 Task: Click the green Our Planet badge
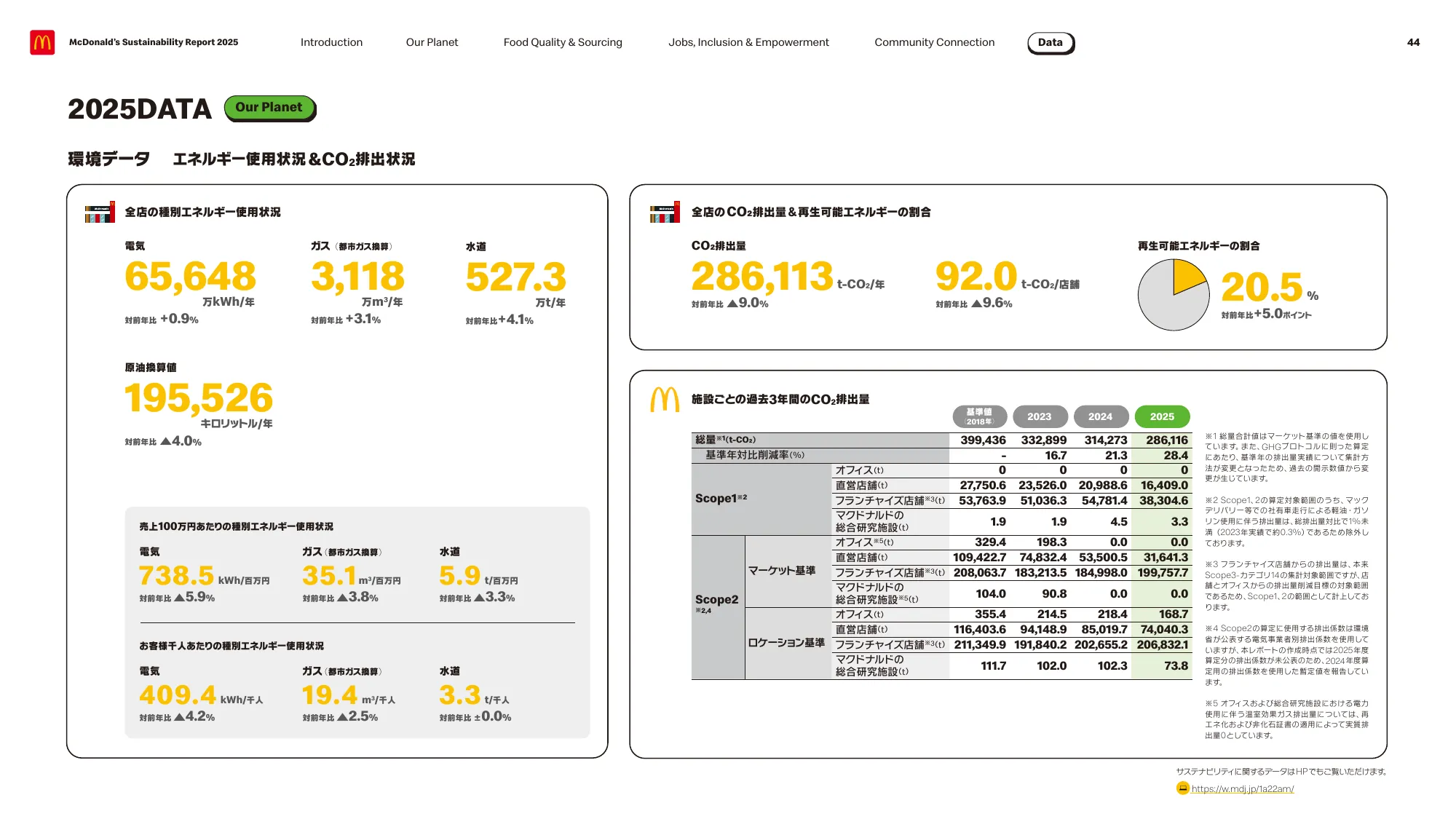coord(269,108)
